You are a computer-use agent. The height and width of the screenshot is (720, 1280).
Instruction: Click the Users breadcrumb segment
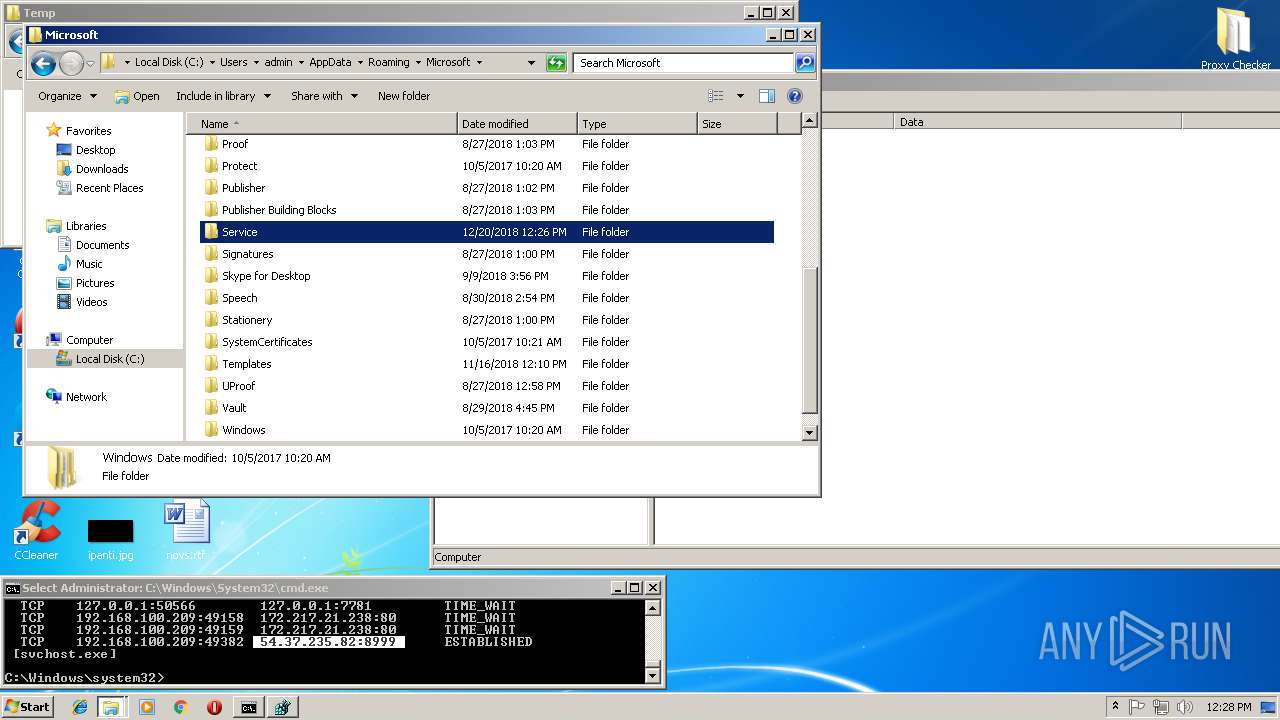click(x=233, y=62)
